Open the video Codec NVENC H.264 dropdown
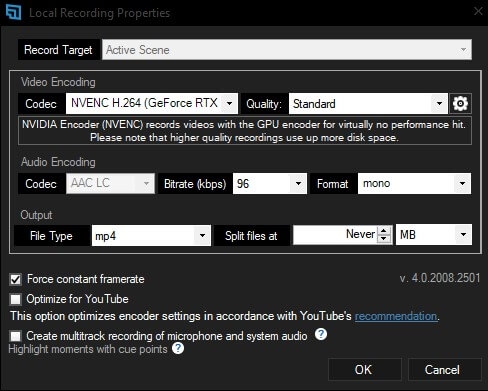The image size is (488, 391). [x=152, y=103]
